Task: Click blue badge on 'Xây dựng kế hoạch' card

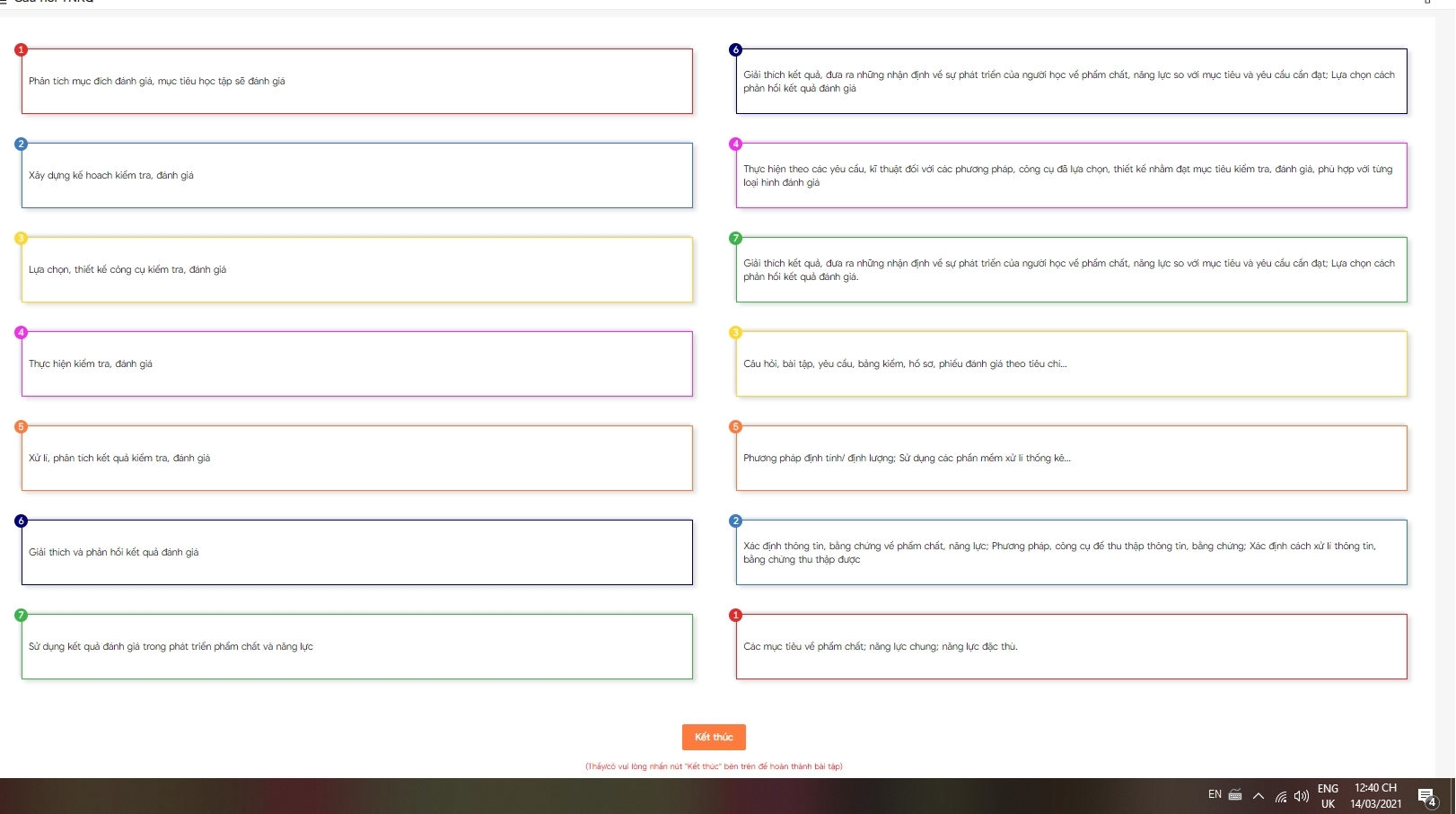Action: [22, 144]
